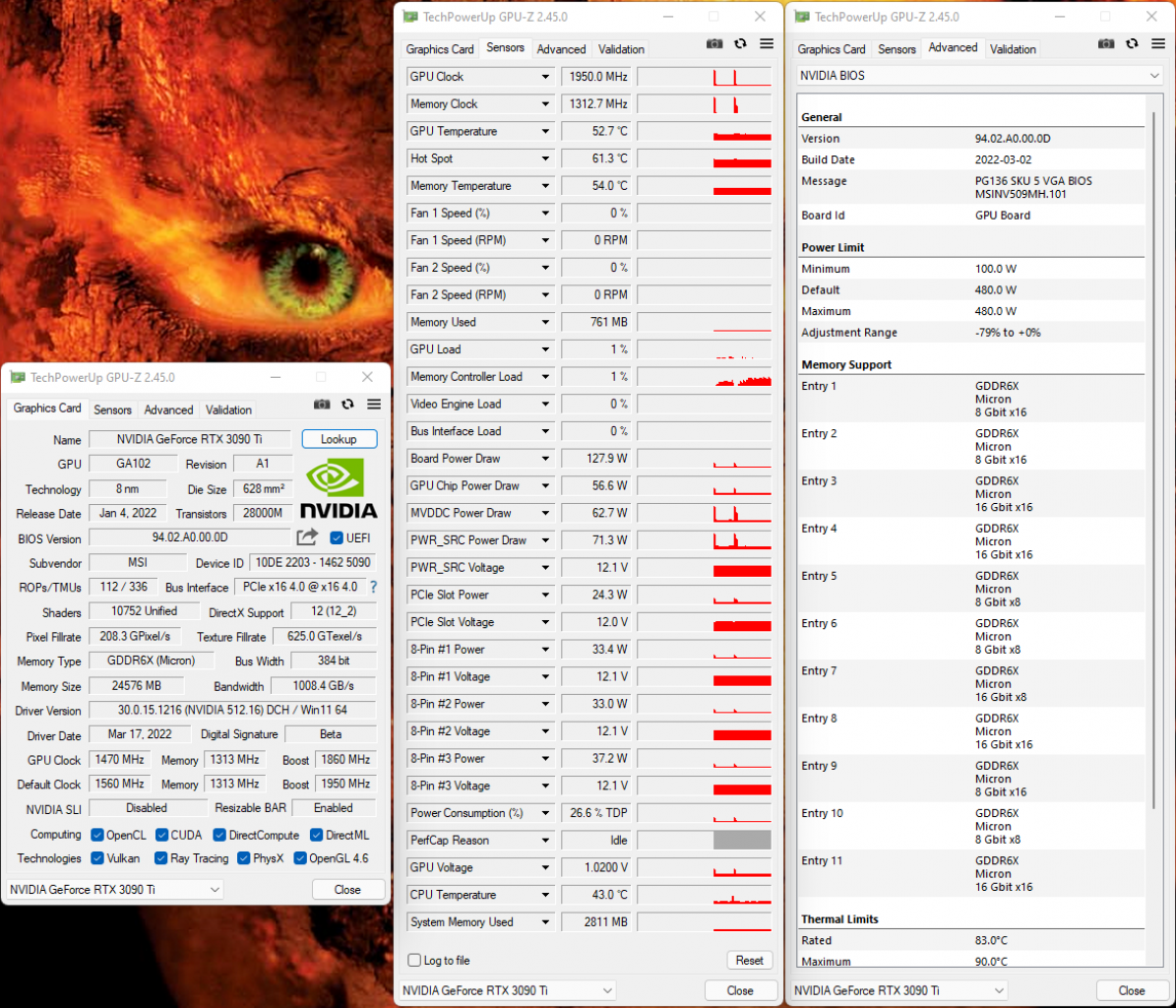Switch to Advanced tab in Graphics Card window
This screenshot has height=1008, width=1176.
pyautogui.click(x=168, y=409)
